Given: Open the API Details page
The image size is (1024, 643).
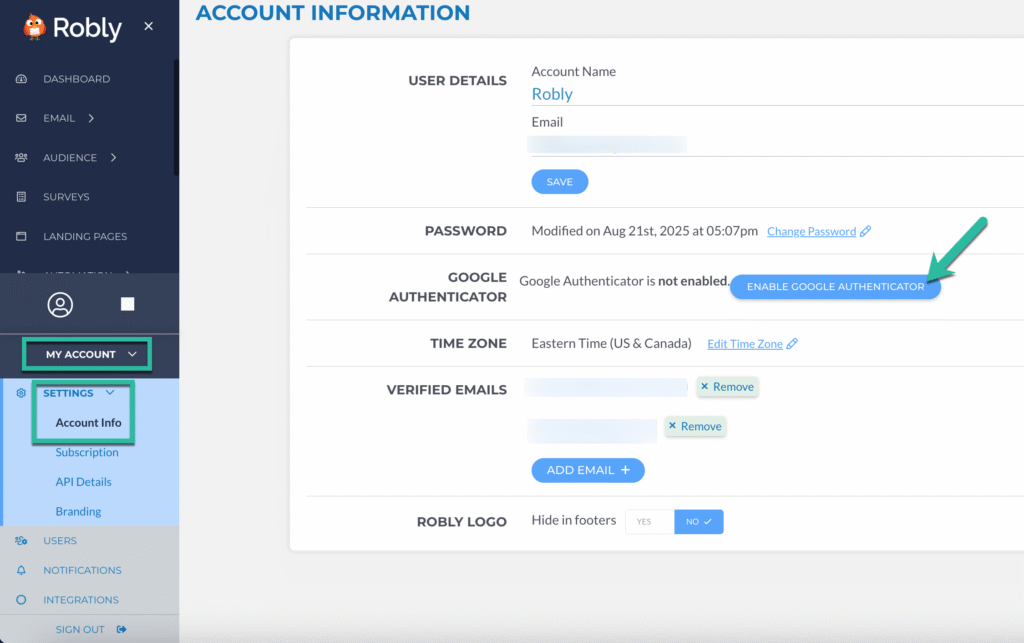Looking at the screenshot, I should [83, 482].
